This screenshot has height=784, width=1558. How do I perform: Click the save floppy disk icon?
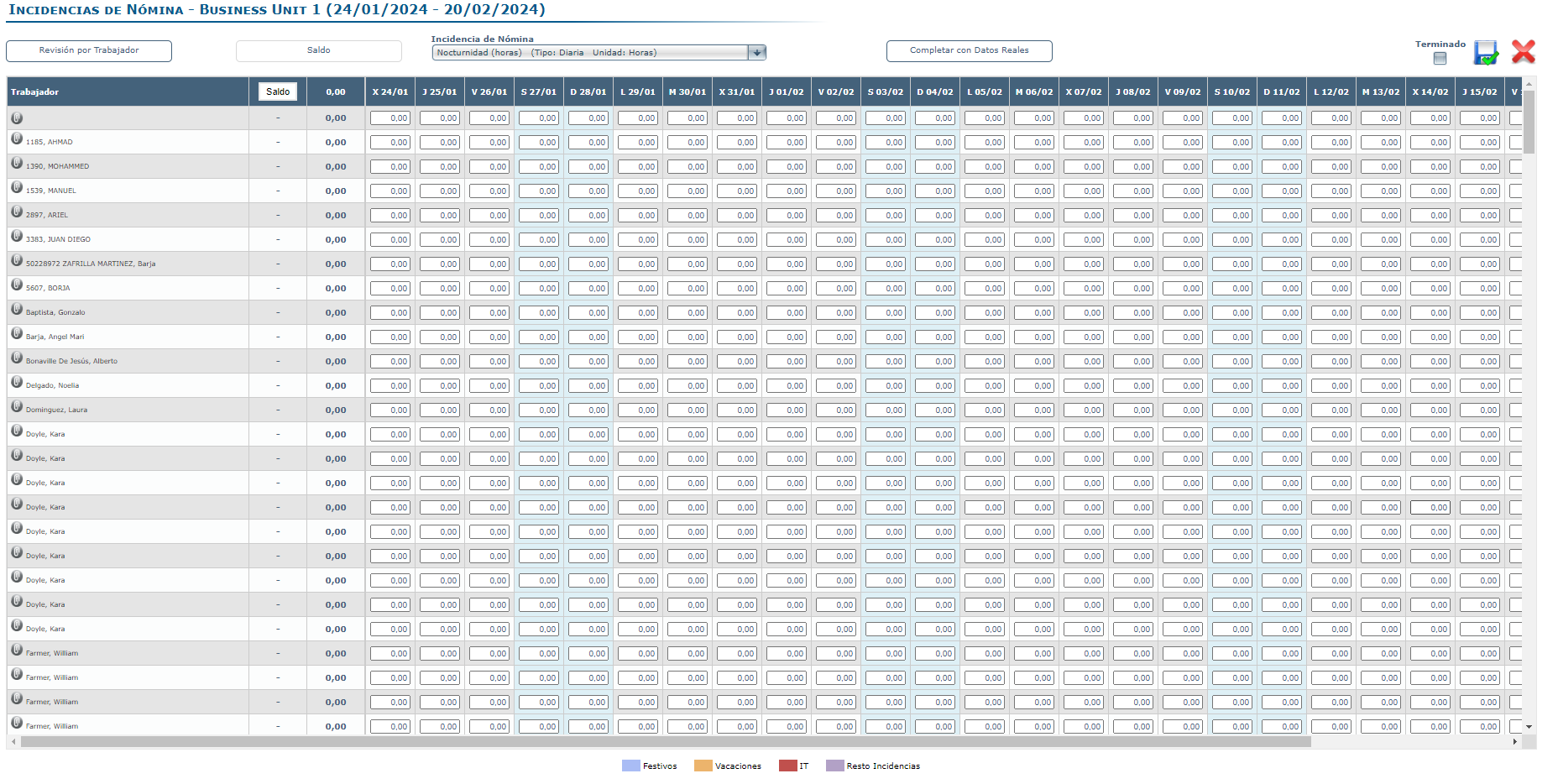click(1485, 53)
